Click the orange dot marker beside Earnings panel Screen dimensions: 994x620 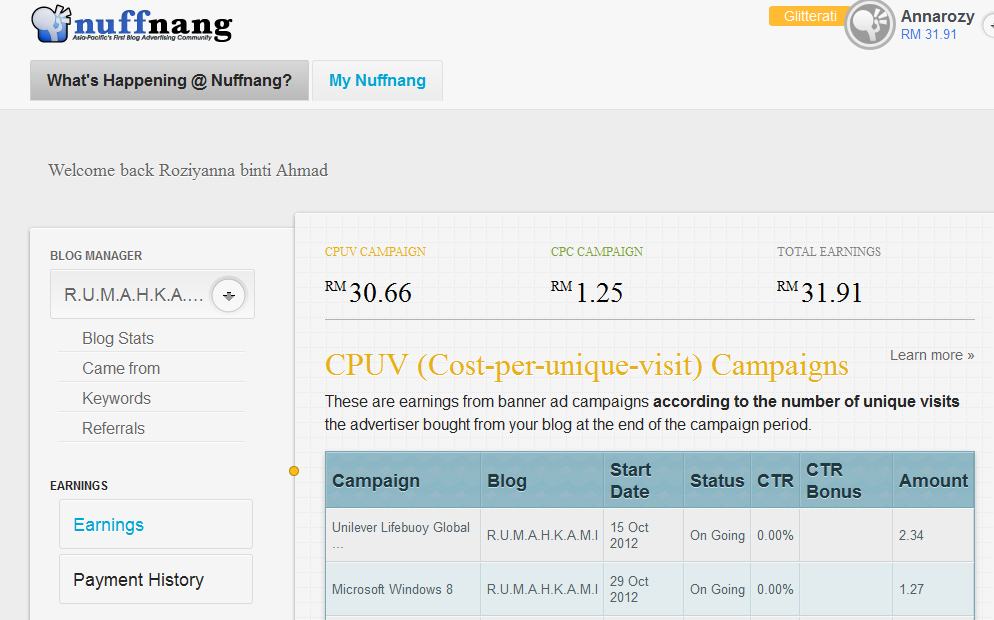tap(294, 471)
